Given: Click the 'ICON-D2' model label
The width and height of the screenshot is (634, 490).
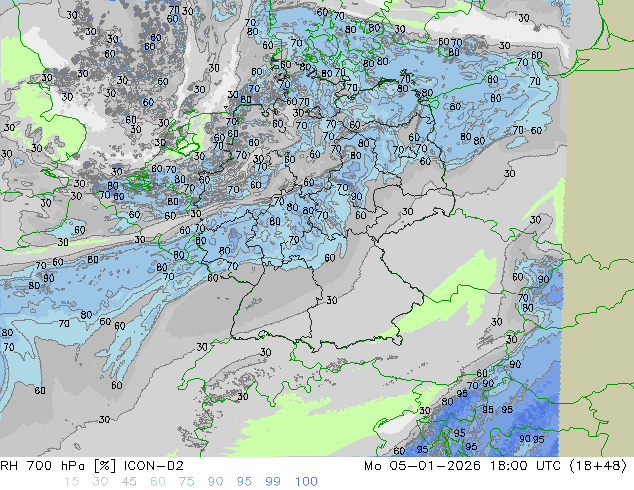Looking at the screenshot, I should [154, 466].
